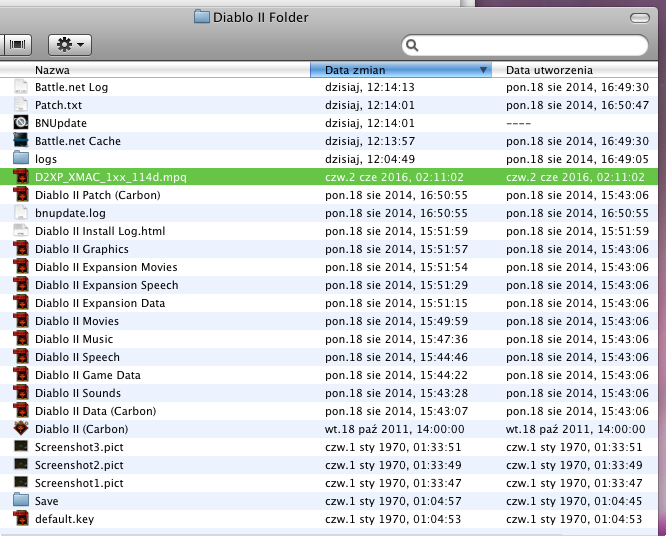
Task: Select the Patch.txt file name
Action: pyautogui.click(x=59, y=105)
